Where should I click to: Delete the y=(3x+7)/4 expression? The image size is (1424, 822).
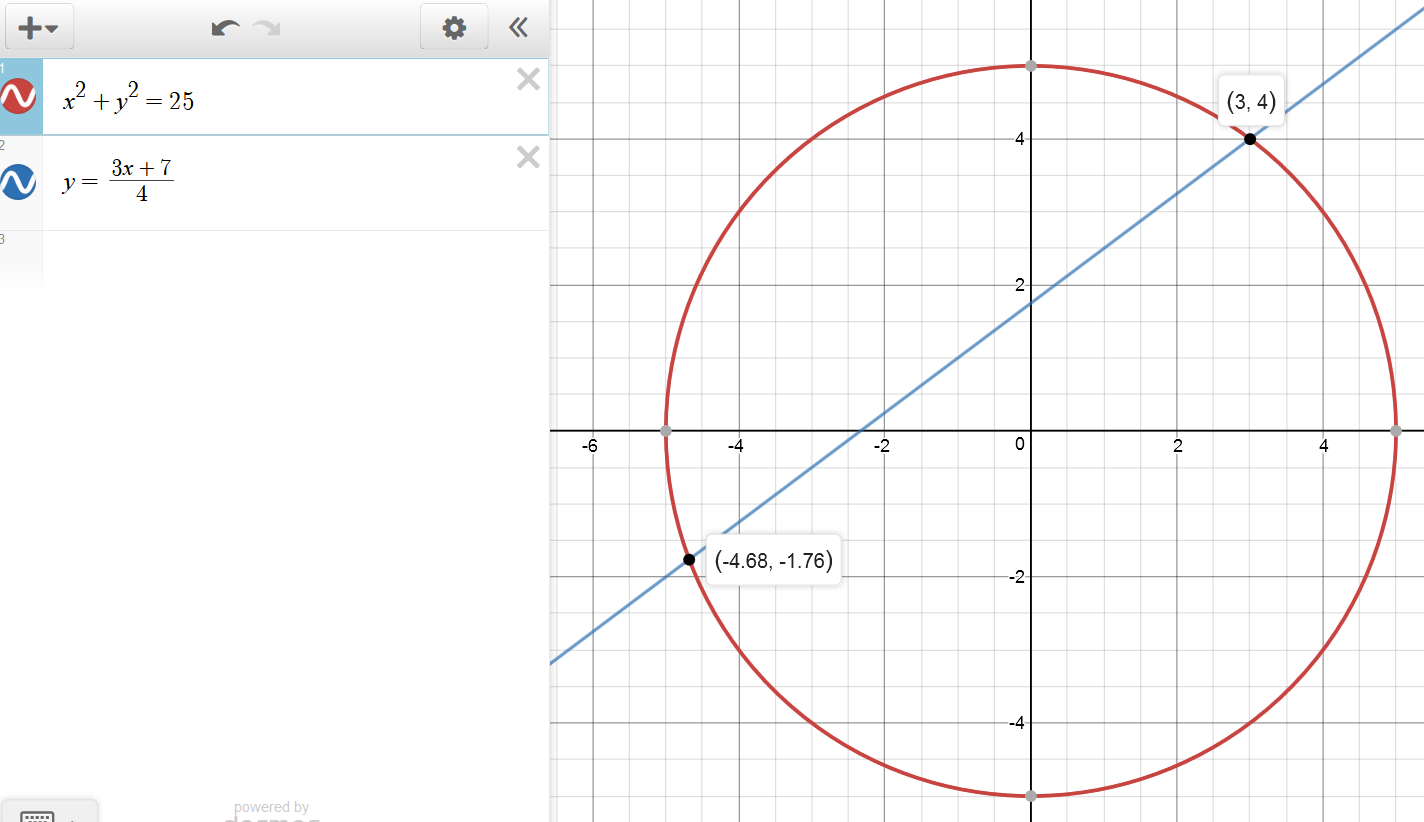click(528, 157)
